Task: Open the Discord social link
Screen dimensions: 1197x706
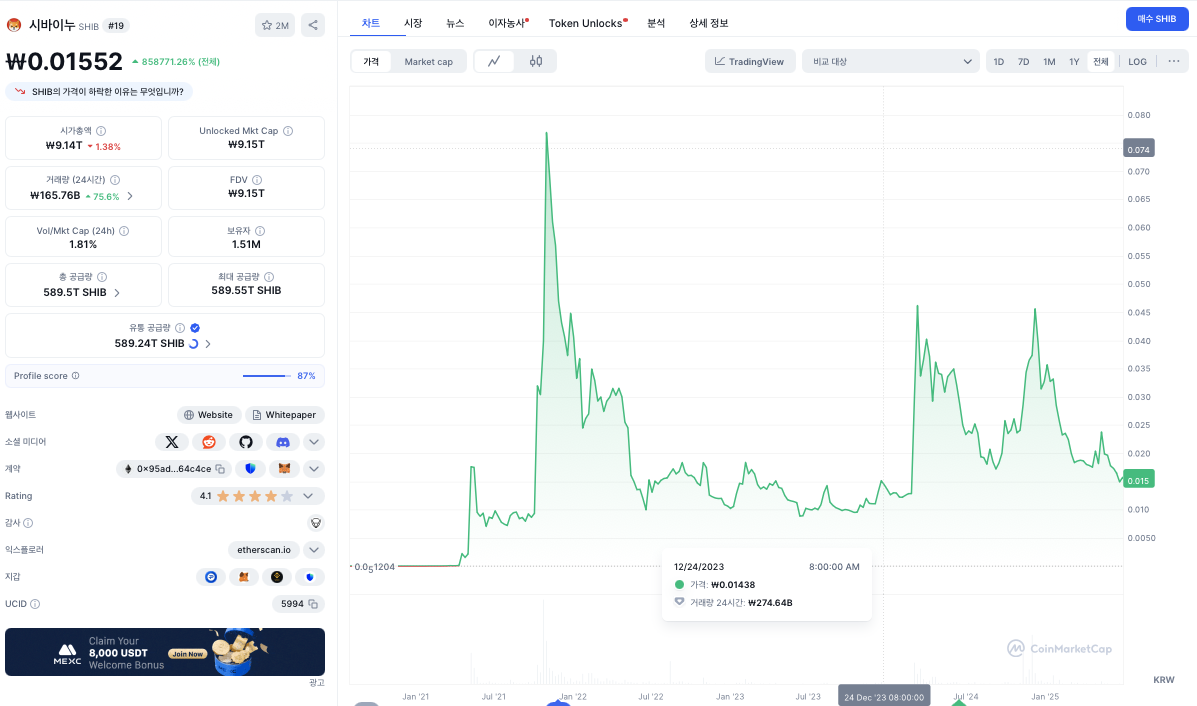Action: click(282, 442)
